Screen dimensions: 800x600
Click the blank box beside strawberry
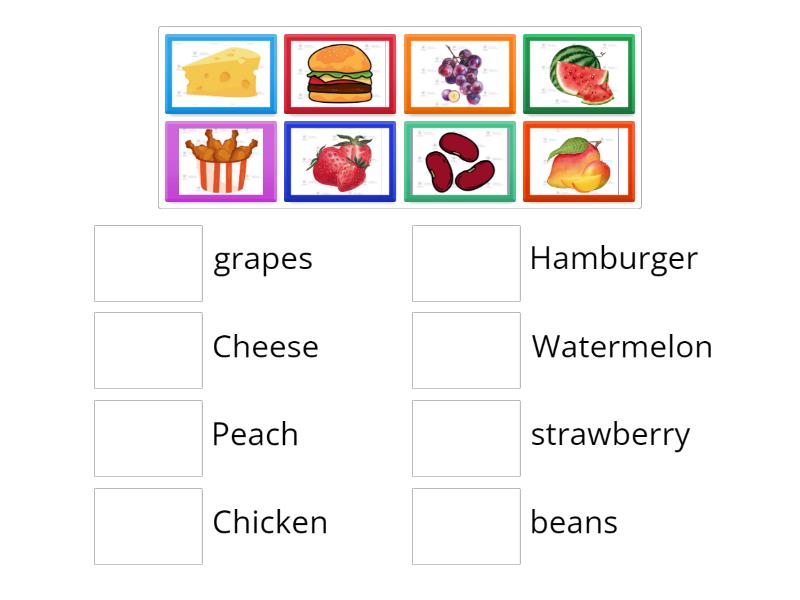pyautogui.click(x=466, y=438)
